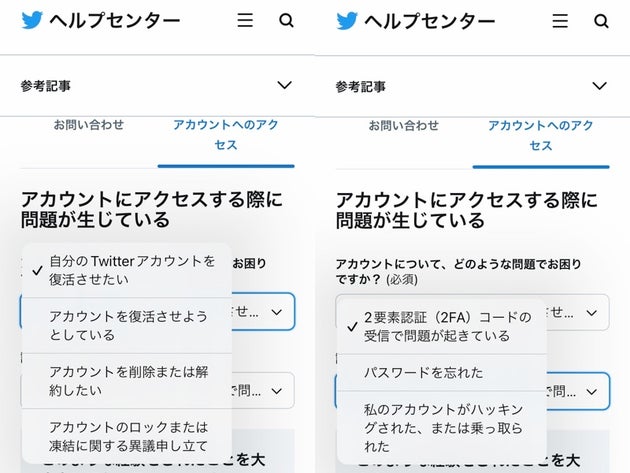This screenshot has width=630, height=473.
Task: Click the 参考記事 label in right screenshot
Action: coord(361,86)
